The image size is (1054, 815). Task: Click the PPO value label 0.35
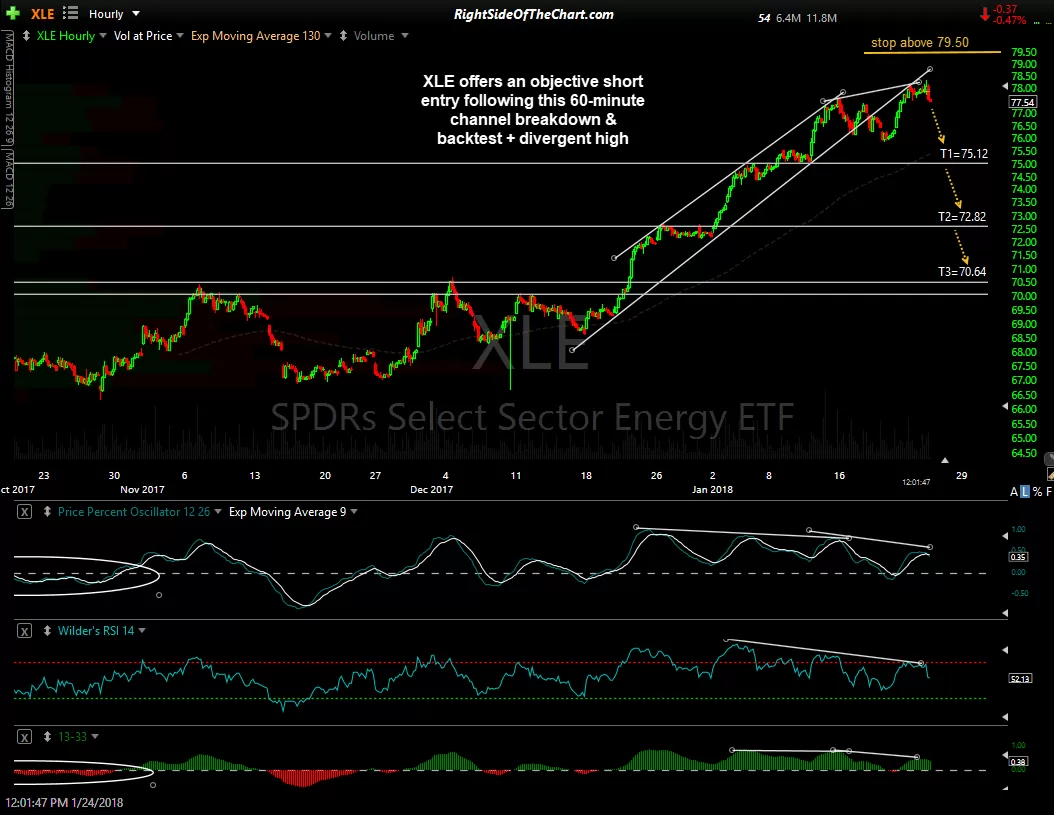(x=1018, y=557)
